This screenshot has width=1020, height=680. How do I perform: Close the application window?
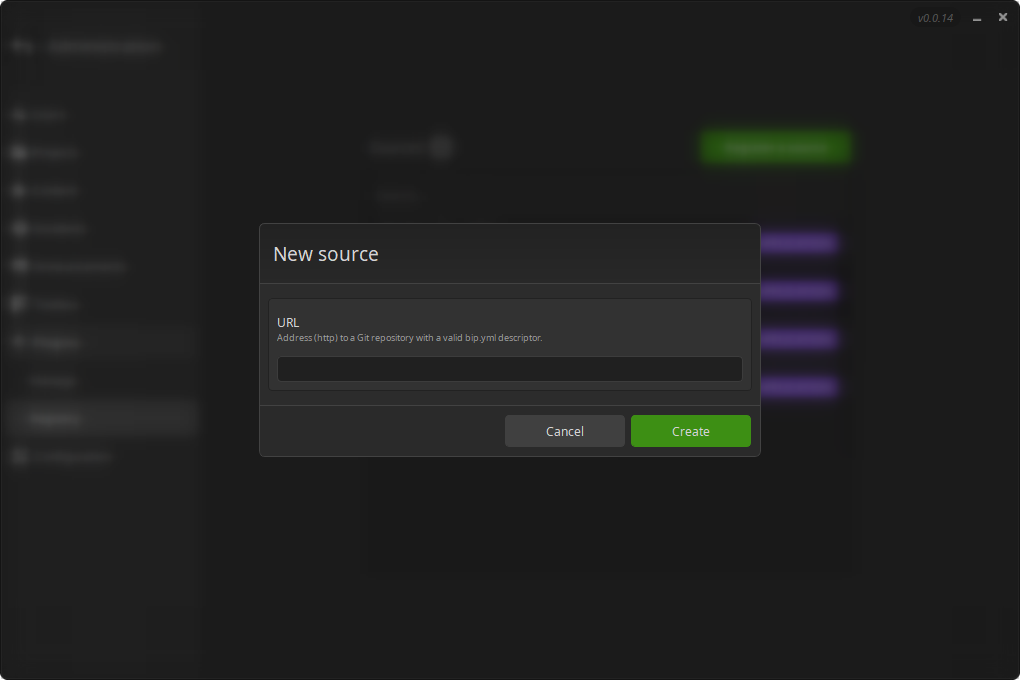click(x=1003, y=18)
